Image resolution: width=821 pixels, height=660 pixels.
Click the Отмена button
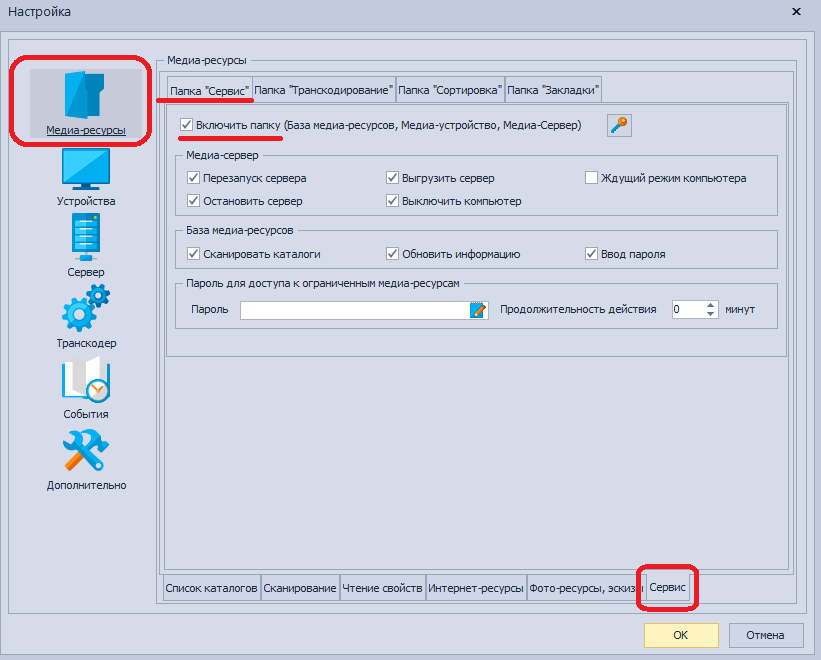pos(766,634)
